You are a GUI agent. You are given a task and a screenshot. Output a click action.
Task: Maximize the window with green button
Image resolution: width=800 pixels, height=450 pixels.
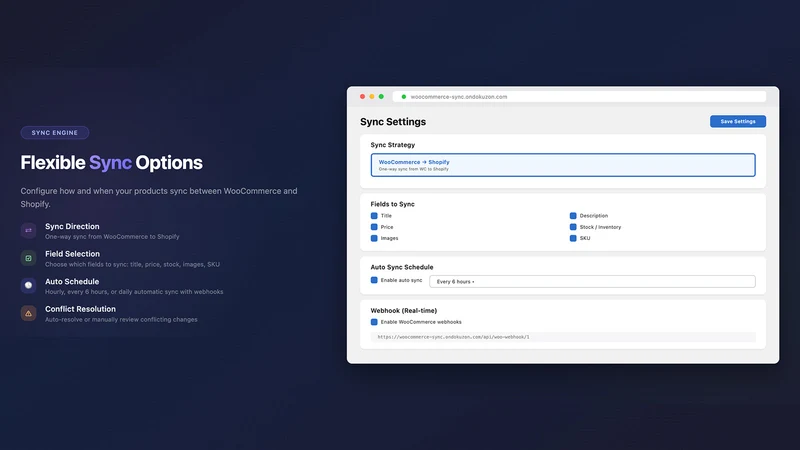tap(381, 96)
